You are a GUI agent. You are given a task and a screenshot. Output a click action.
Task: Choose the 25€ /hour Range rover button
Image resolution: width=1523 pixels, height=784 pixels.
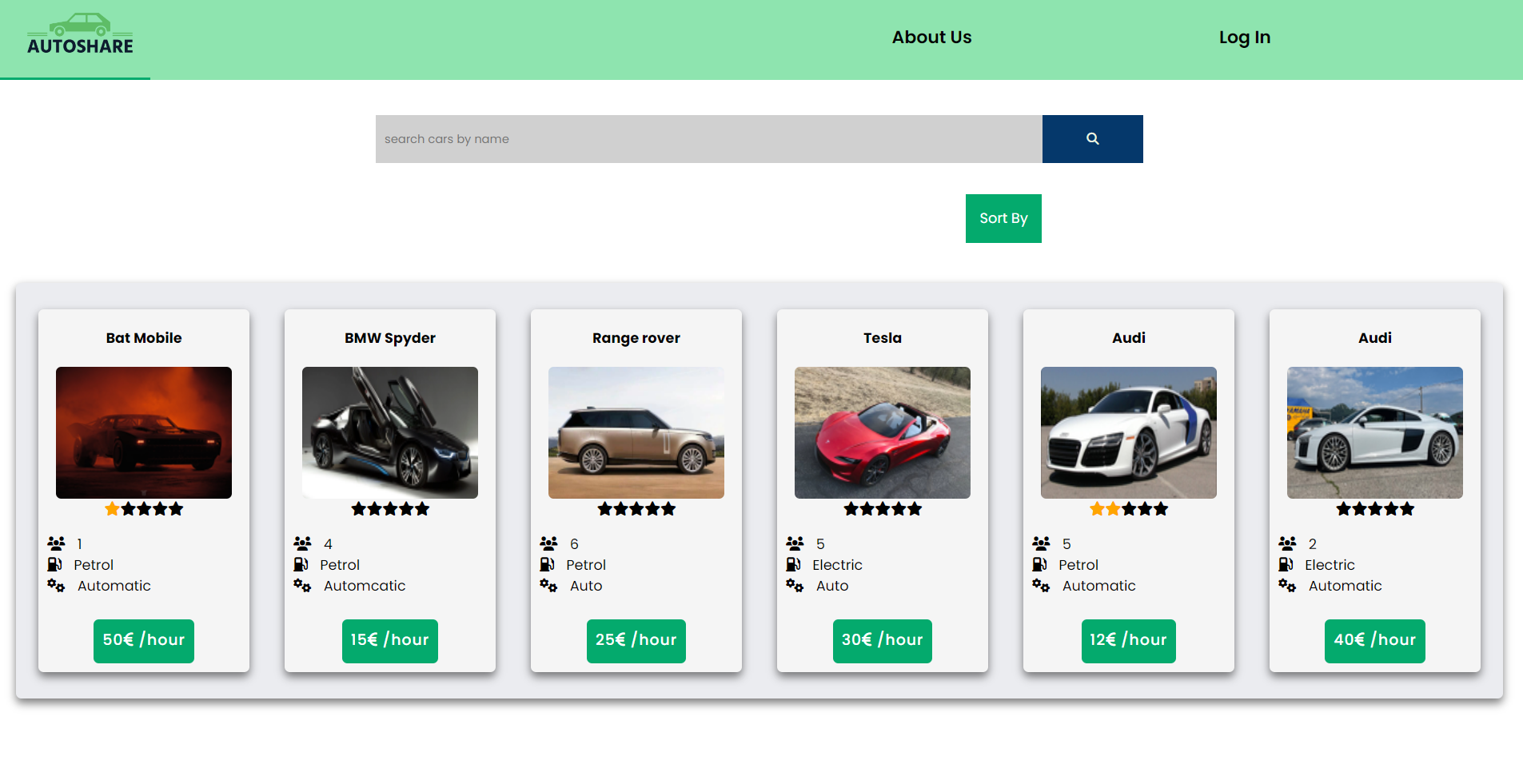[636, 641]
